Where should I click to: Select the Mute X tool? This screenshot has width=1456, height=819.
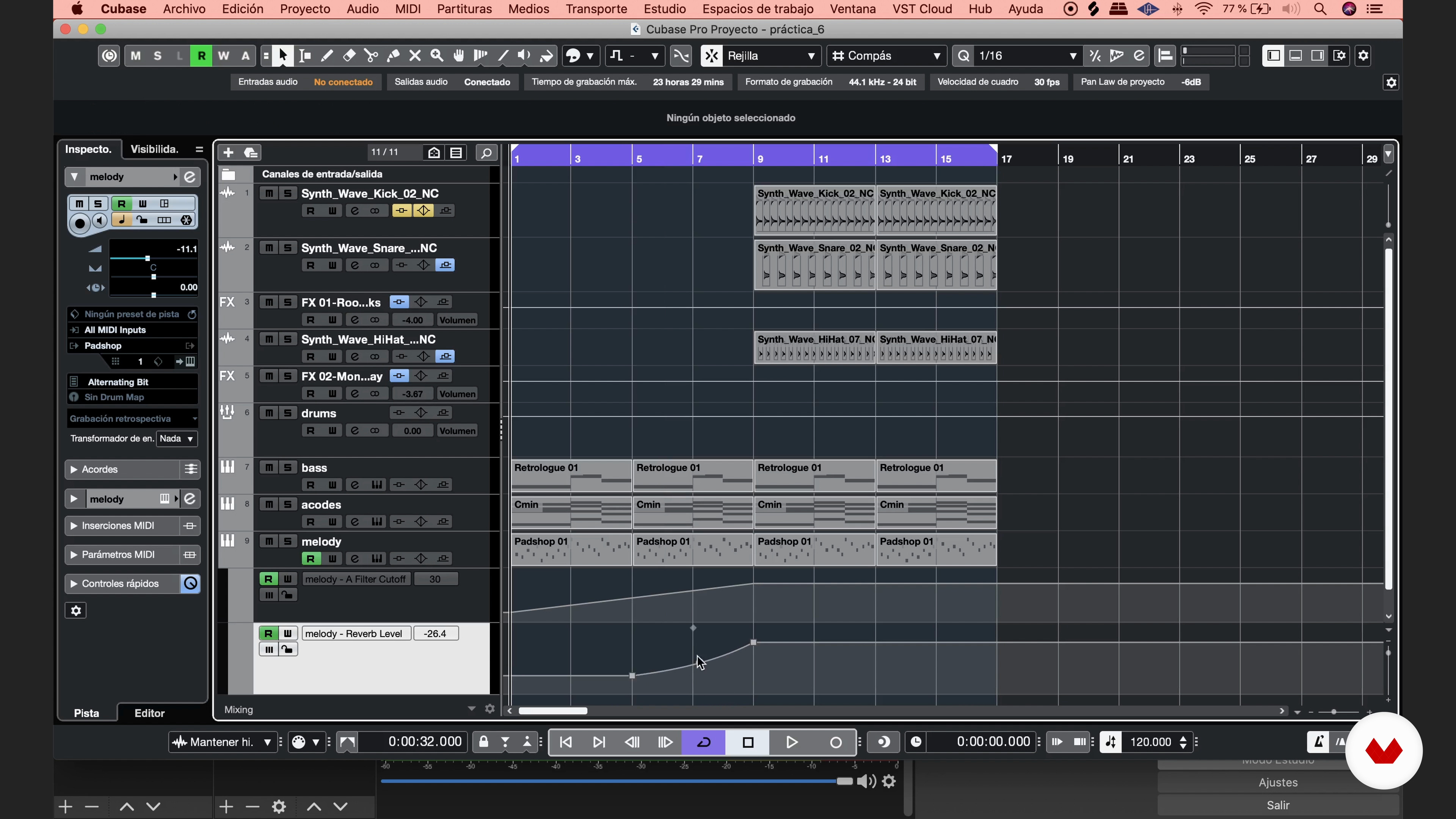point(415,55)
